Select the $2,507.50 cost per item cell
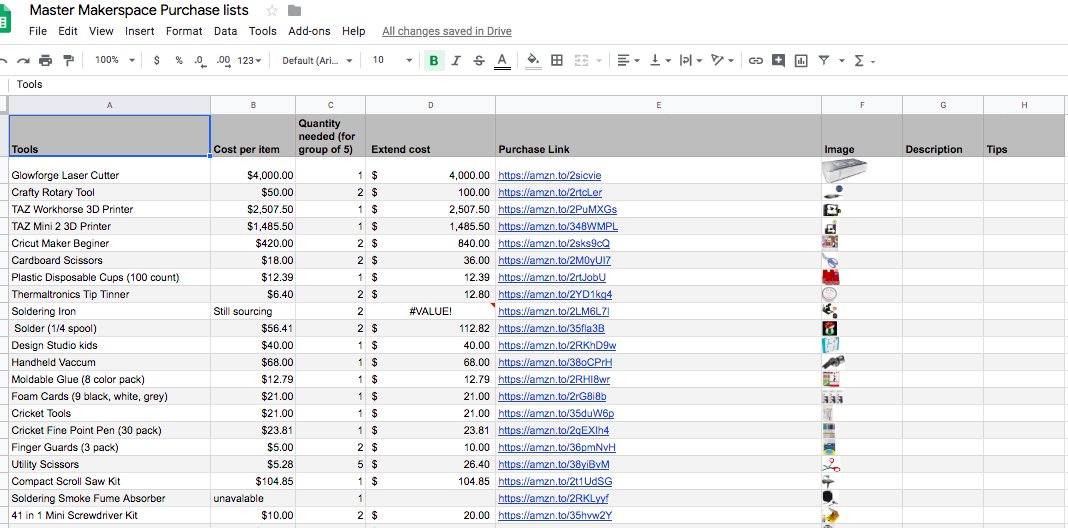Image resolution: width=1068 pixels, height=528 pixels. (253, 209)
